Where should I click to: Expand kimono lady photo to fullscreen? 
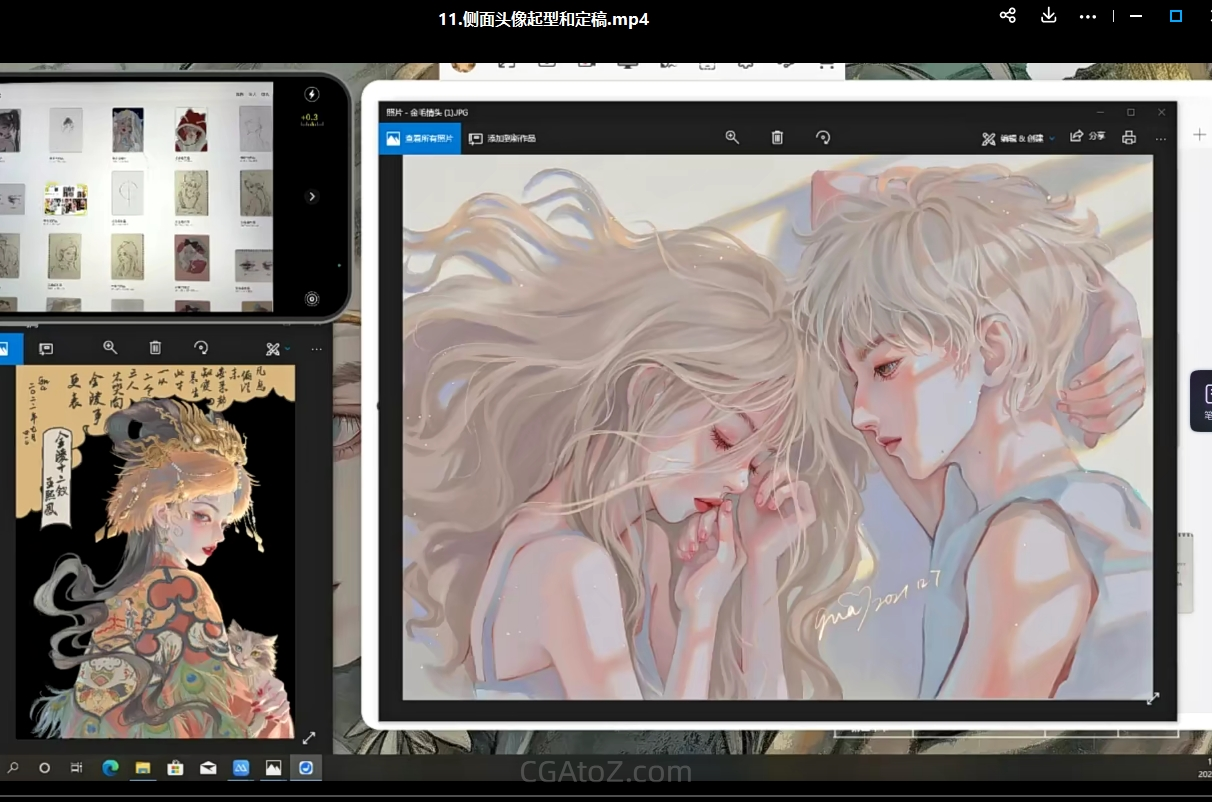pos(309,738)
